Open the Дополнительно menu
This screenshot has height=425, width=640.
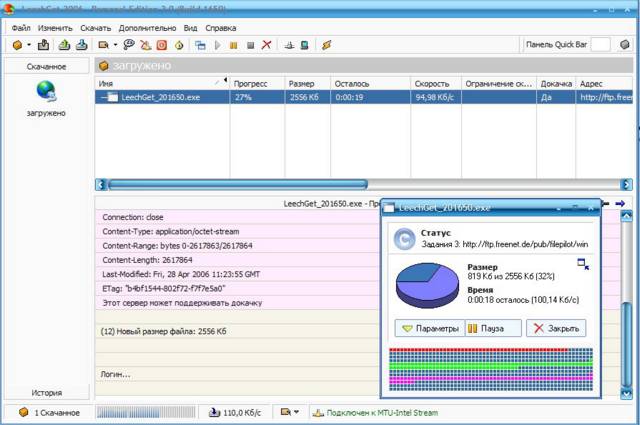tap(147, 28)
